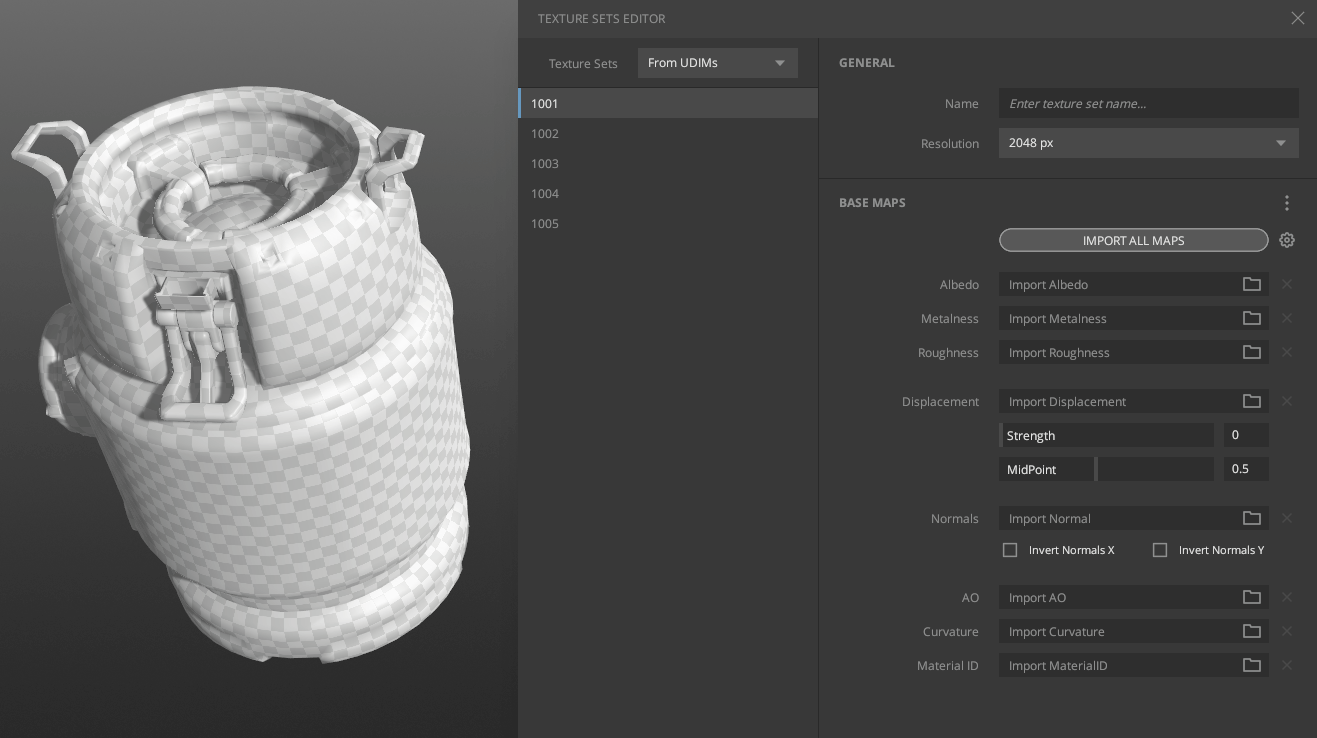This screenshot has width=1317, height=738.
Task: Open Base Maps three-dot options menu
Action: click(1287, 203)
